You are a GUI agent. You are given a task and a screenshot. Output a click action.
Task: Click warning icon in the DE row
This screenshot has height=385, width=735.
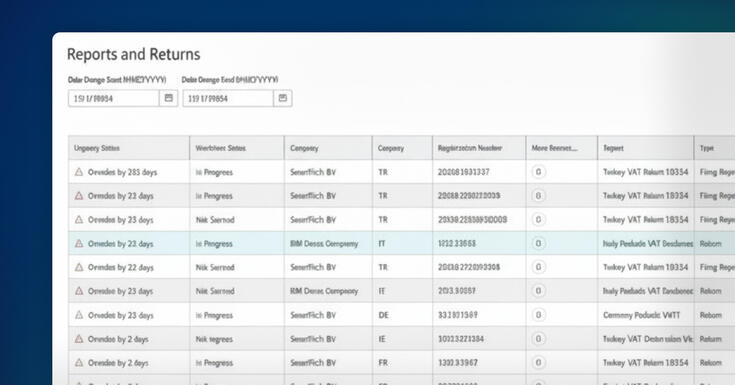click(79, 315)
